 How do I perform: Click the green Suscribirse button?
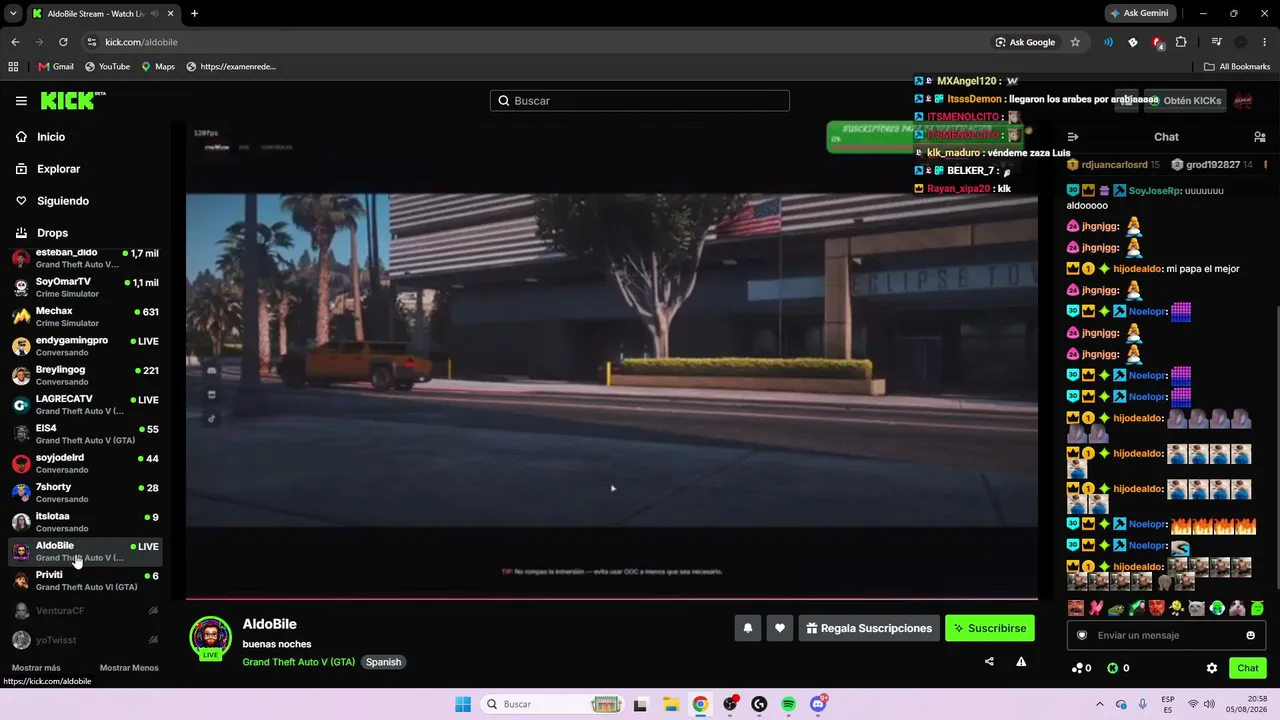(990, 628)
